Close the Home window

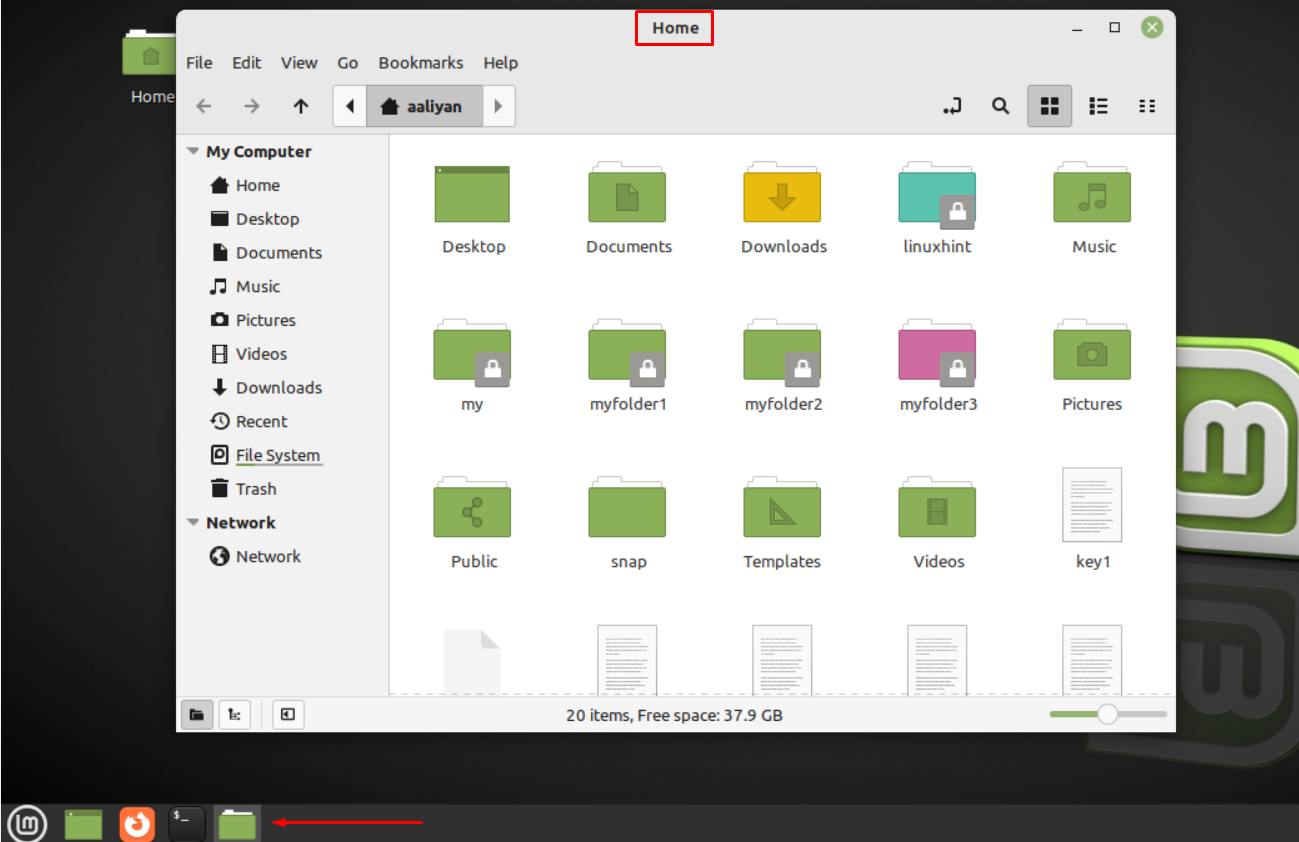point(1152,28)
